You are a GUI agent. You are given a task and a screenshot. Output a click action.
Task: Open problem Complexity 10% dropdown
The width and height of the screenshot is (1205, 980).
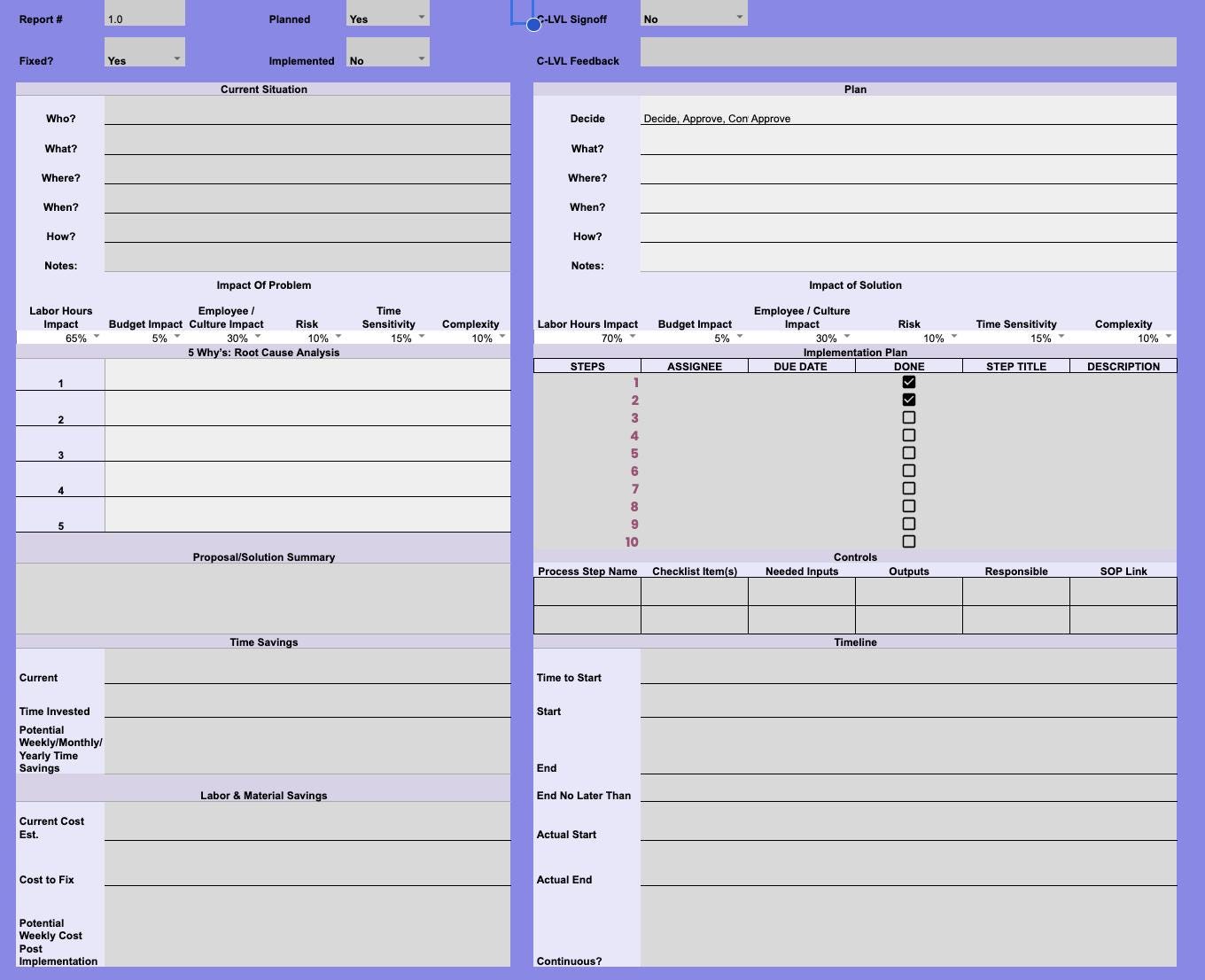[502, 337]
